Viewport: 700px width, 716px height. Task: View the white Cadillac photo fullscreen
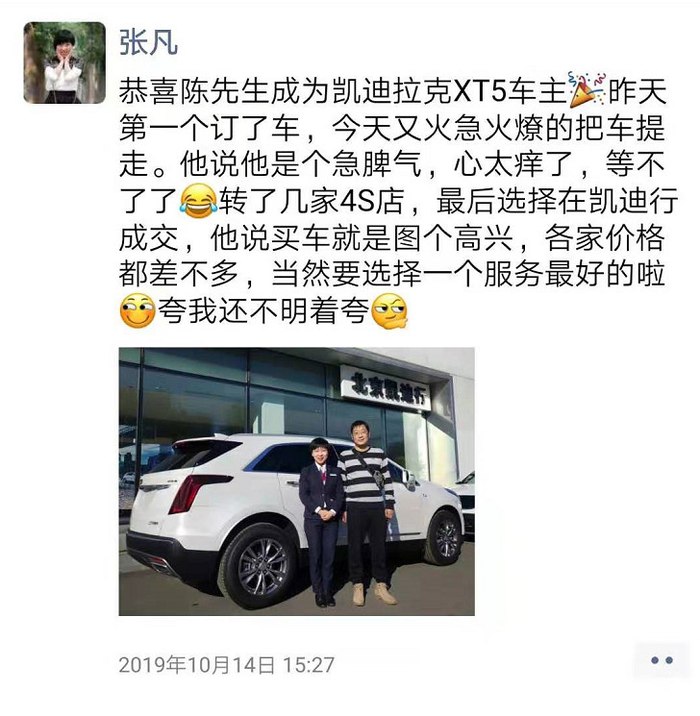[x=297, y=481]
